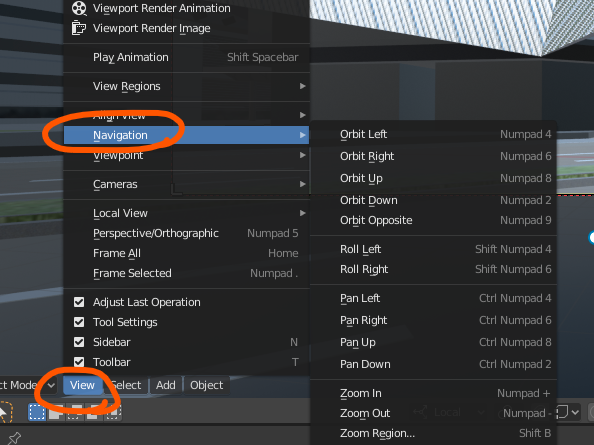Image resolution: width=594 pixels, height=445 pixels.
Task: Choose Zoom Out
Action: [433, 413]
